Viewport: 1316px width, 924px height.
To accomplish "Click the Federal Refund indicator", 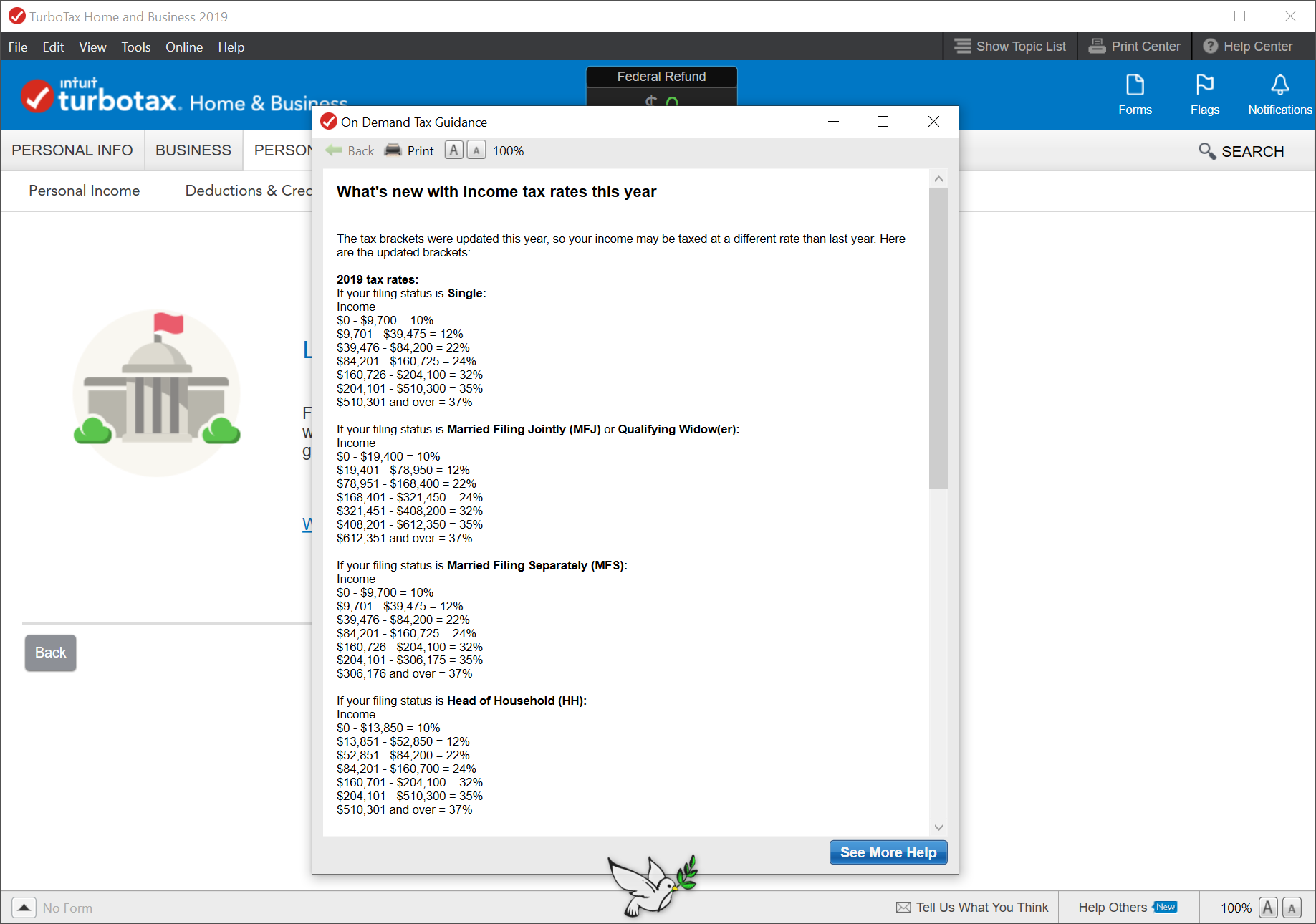I will point(661,86).
